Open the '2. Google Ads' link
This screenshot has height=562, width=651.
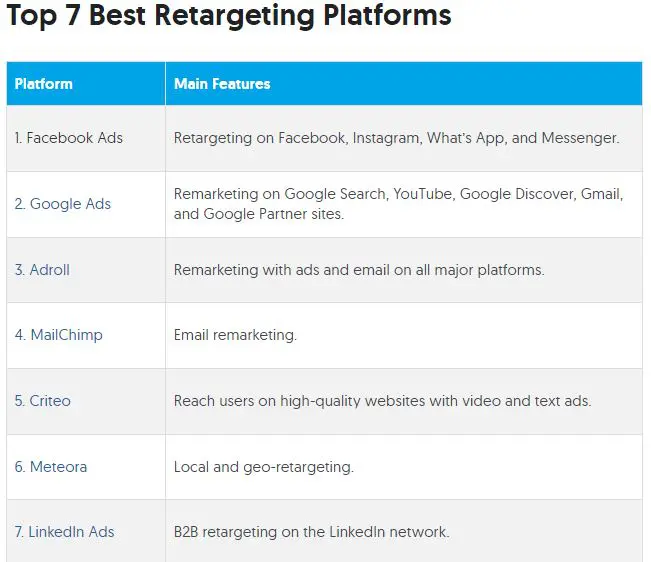[x=63, y=204]
